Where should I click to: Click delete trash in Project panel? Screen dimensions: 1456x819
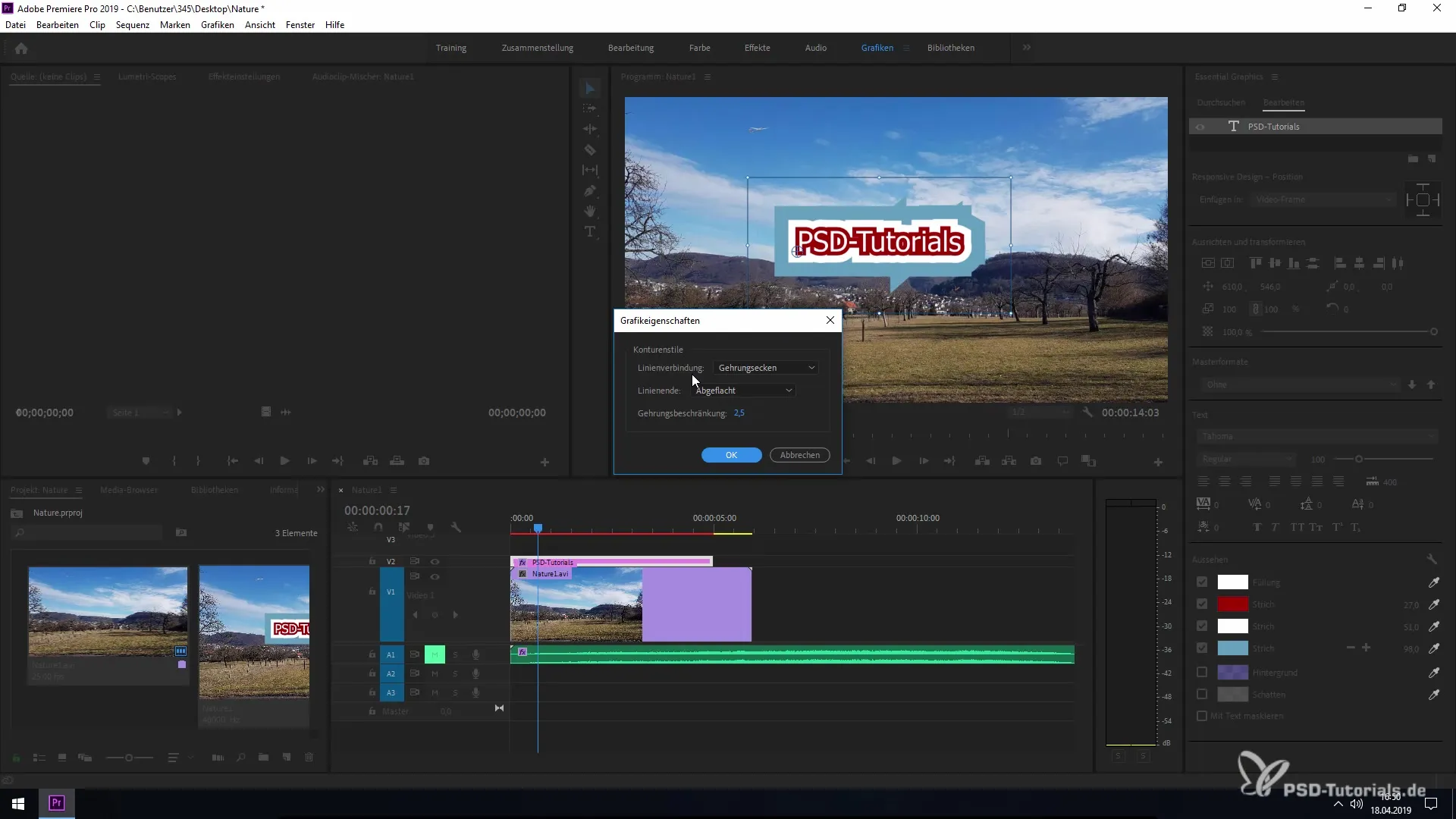click(309, 758)
